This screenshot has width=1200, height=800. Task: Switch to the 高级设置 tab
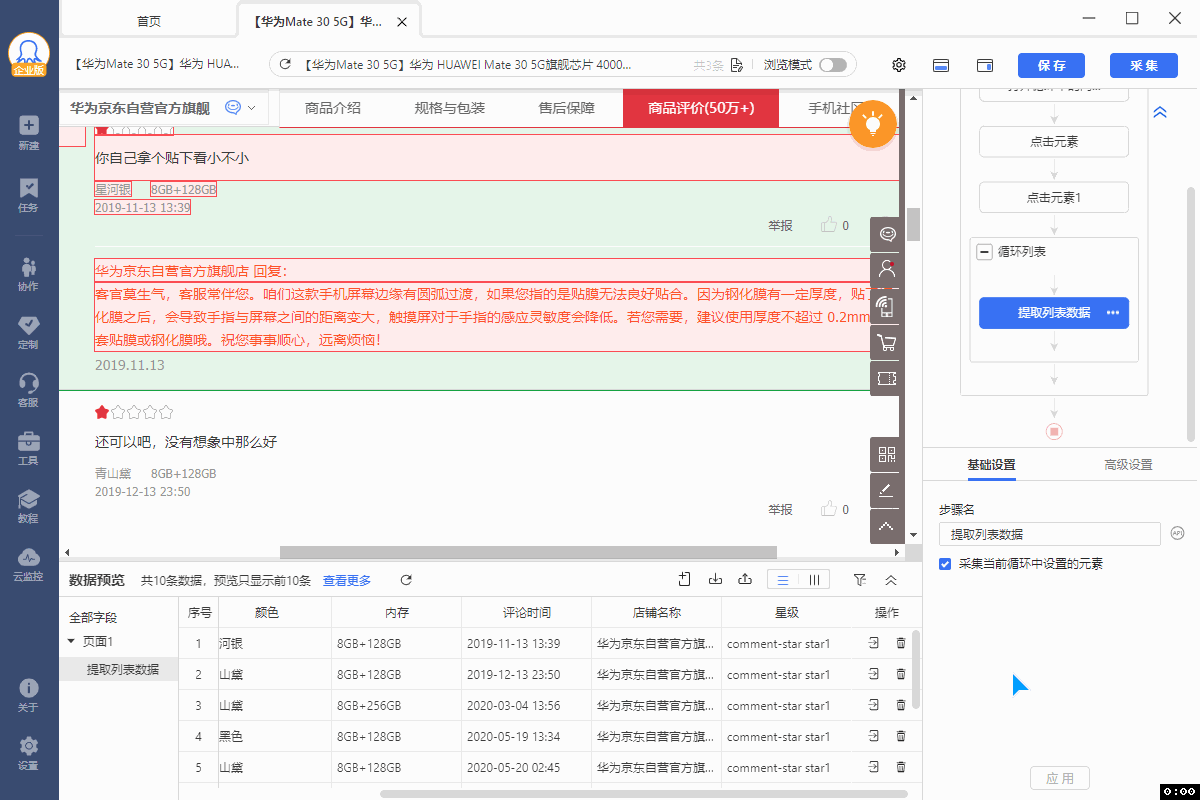pos(1128,465)
